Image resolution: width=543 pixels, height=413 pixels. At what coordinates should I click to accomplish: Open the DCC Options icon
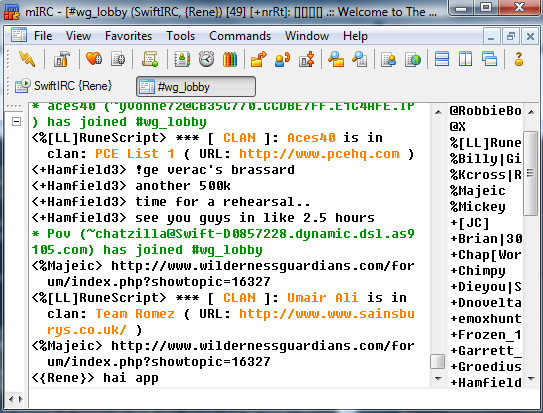click(x=307, y=59)
